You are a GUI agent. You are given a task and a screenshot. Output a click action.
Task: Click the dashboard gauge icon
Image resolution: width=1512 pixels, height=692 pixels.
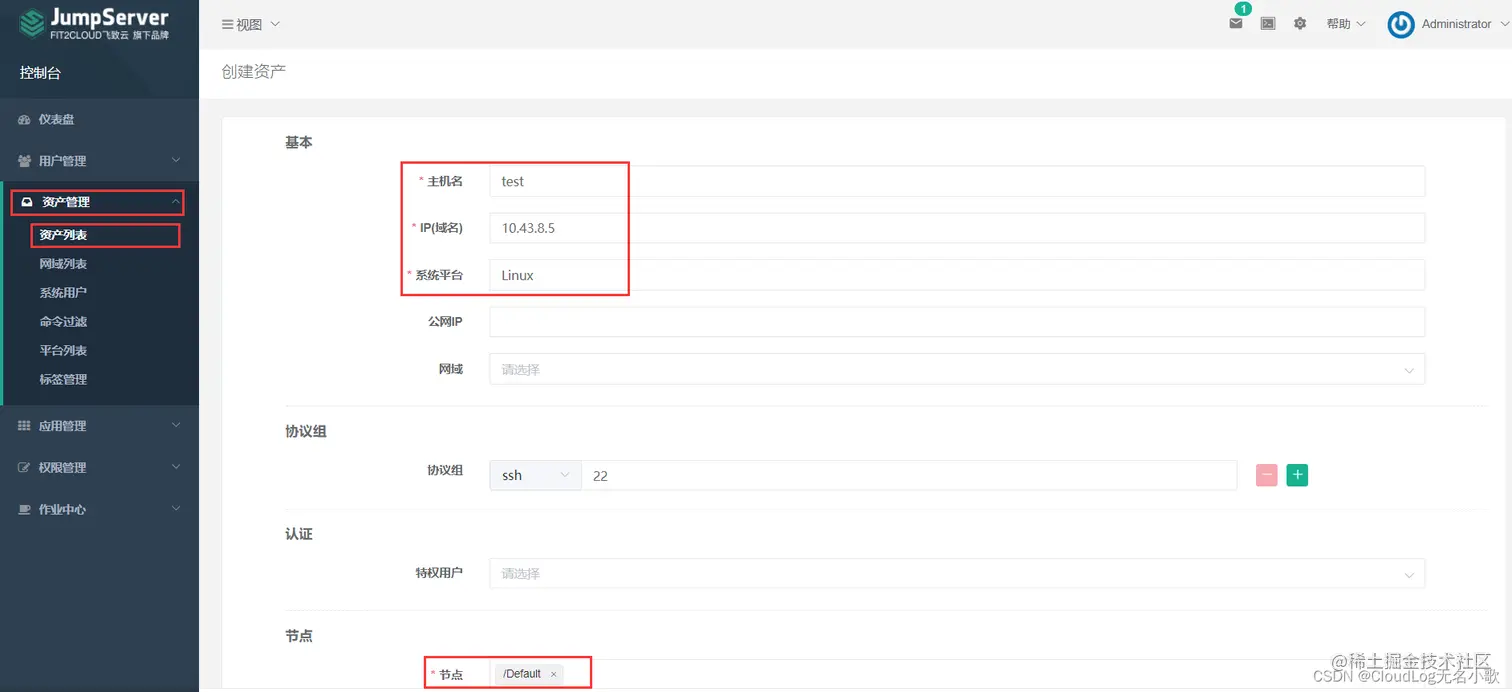point(25,120)
